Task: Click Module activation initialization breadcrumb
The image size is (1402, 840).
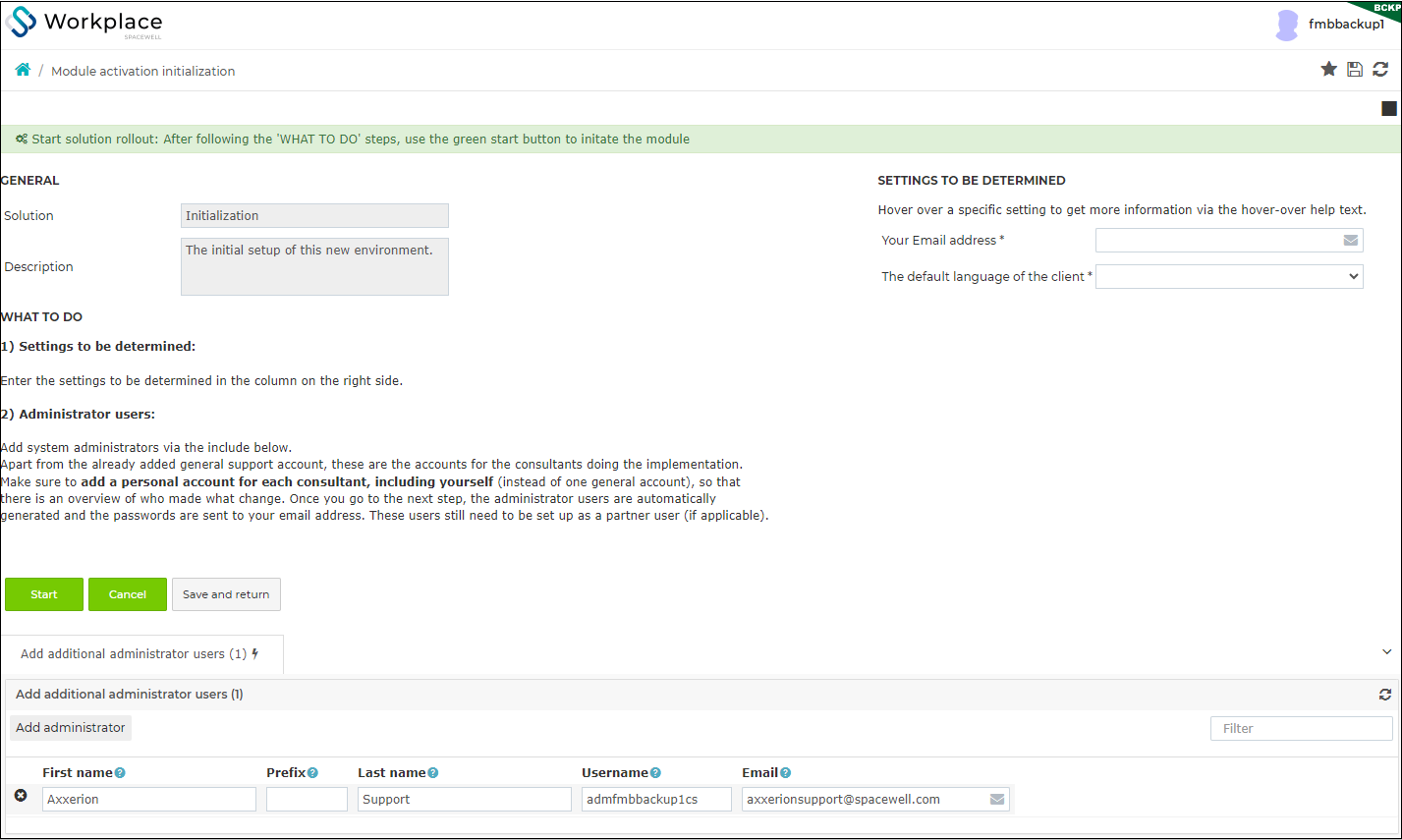Action: [142, 71]
